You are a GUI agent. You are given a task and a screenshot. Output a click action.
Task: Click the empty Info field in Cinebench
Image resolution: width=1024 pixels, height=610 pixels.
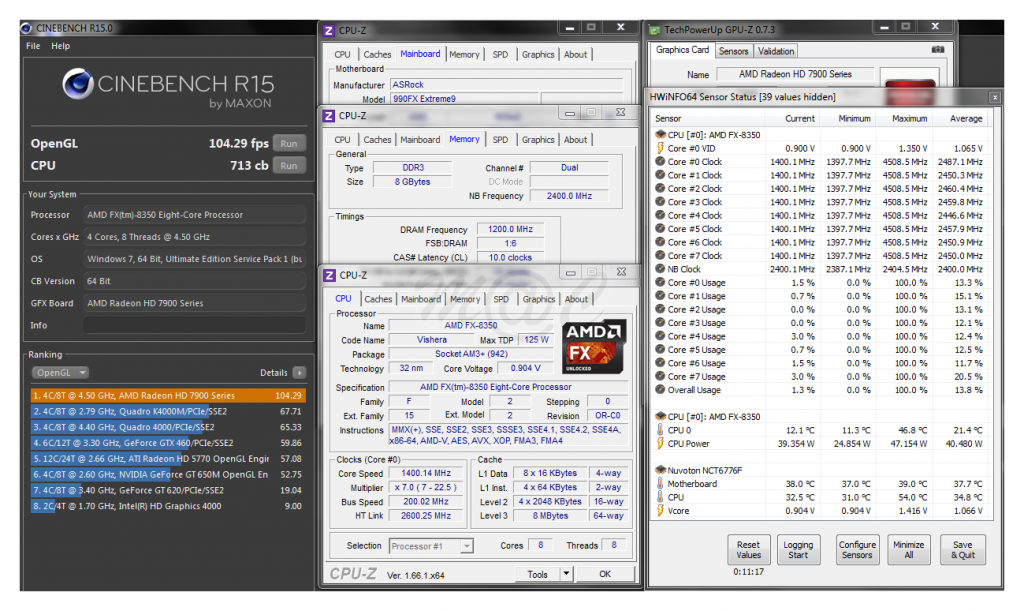[x=195, y=325]
